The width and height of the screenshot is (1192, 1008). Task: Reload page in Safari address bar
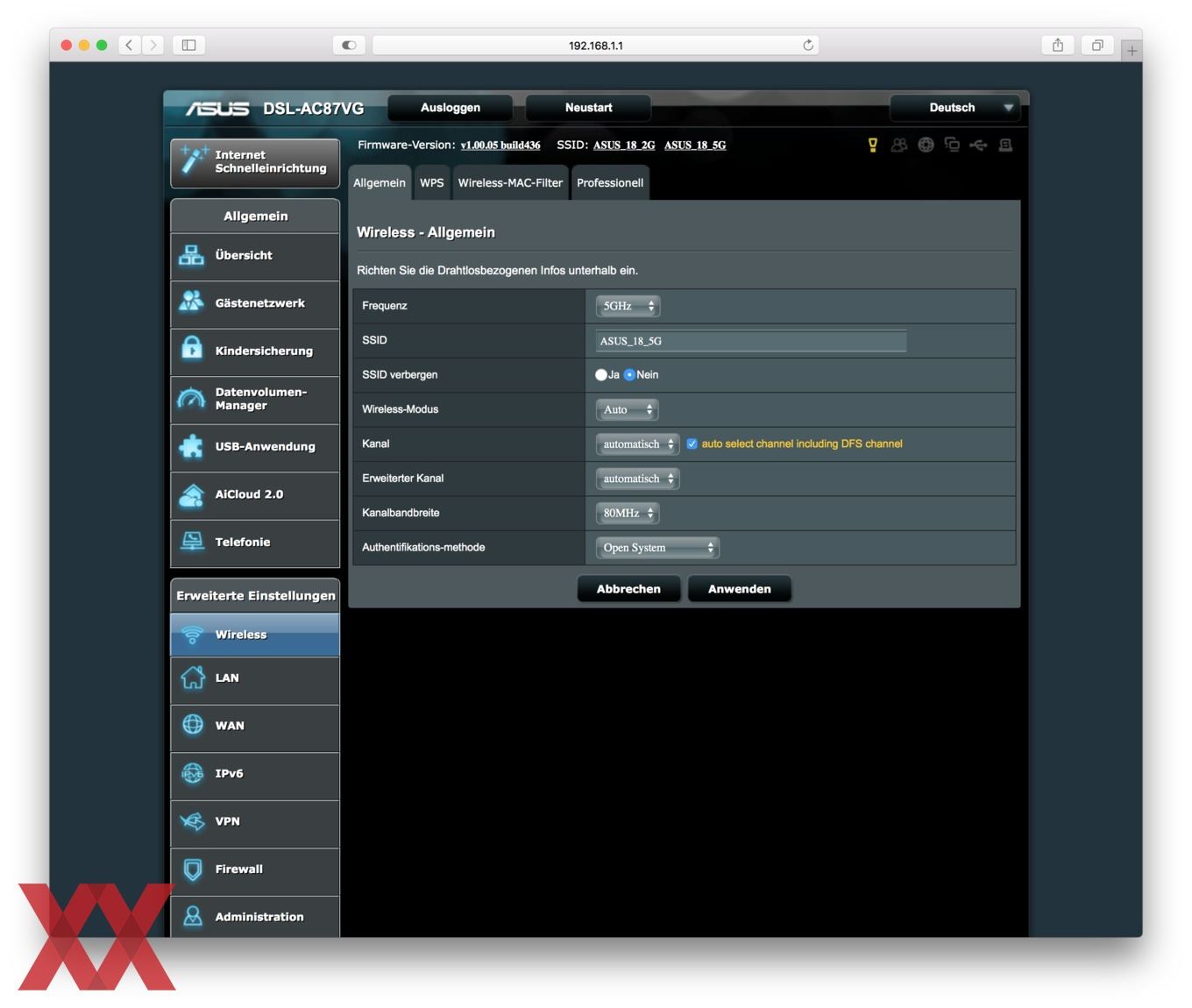(x=808, y=45)
